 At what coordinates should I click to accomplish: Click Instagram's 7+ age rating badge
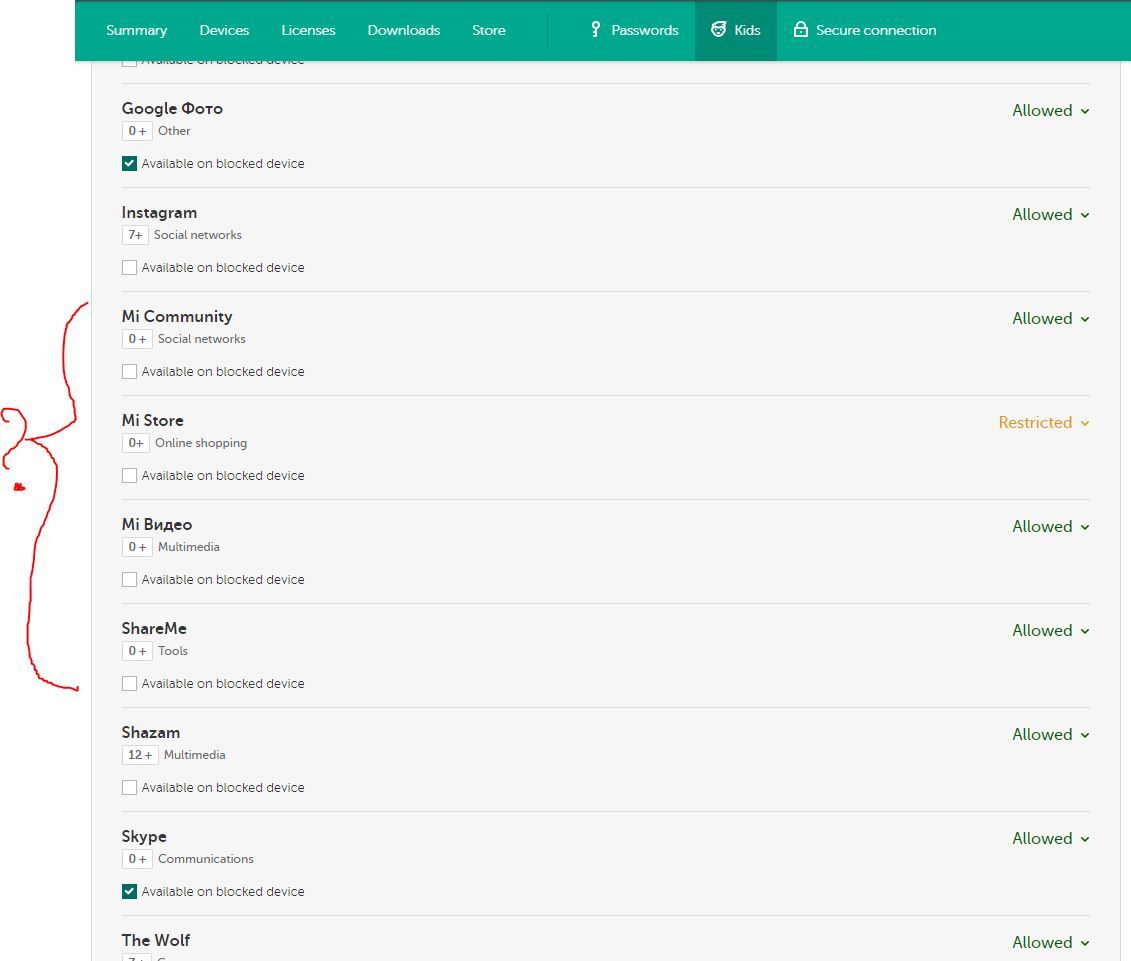tap(135, 234)
